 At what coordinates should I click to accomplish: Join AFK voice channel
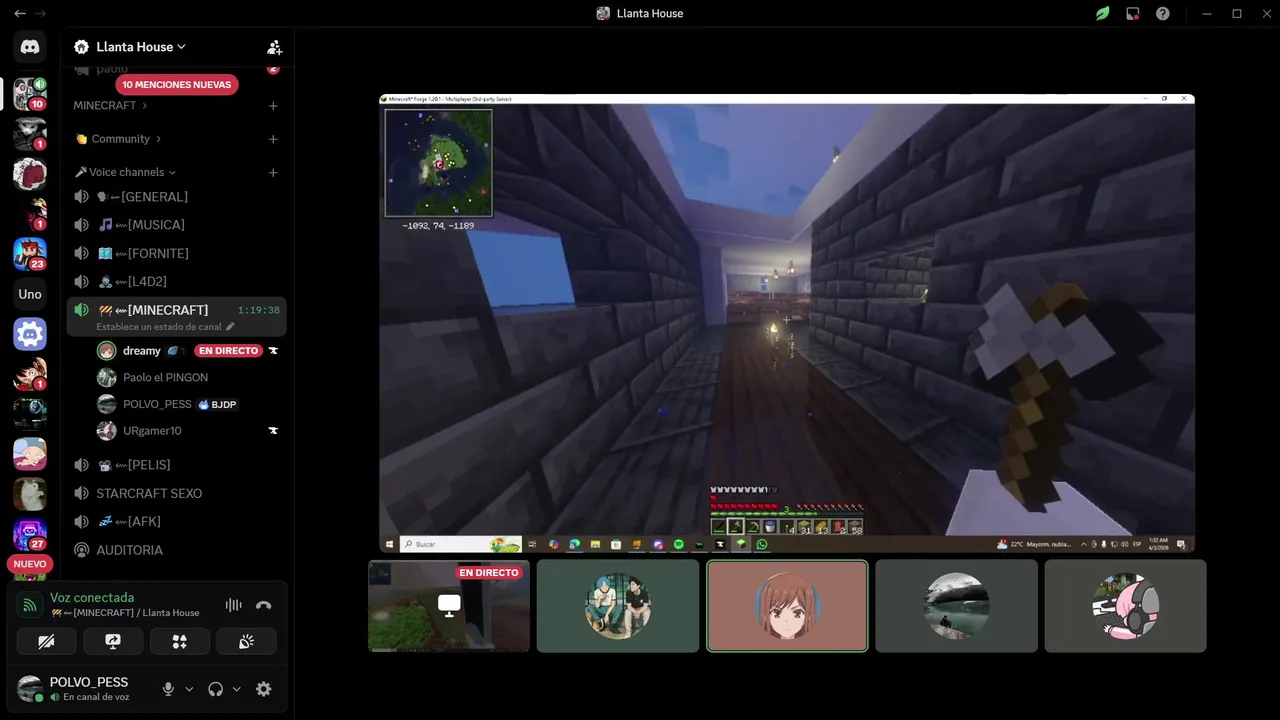pyautogui.click(x=177, y=521)
